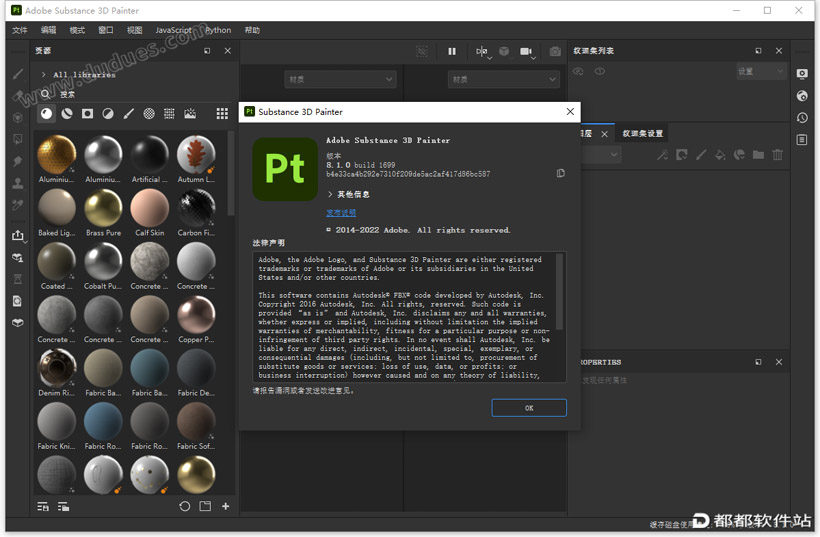Click the legal notice scrollbar
This screenshot has height=537, width=820.
559,291
